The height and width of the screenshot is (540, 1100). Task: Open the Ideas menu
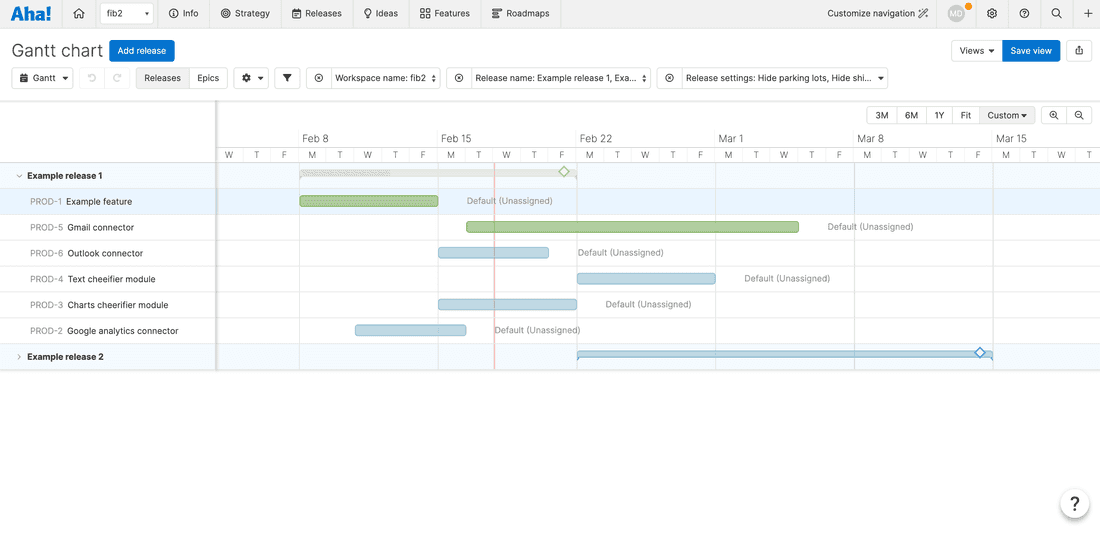pos(380,13)
